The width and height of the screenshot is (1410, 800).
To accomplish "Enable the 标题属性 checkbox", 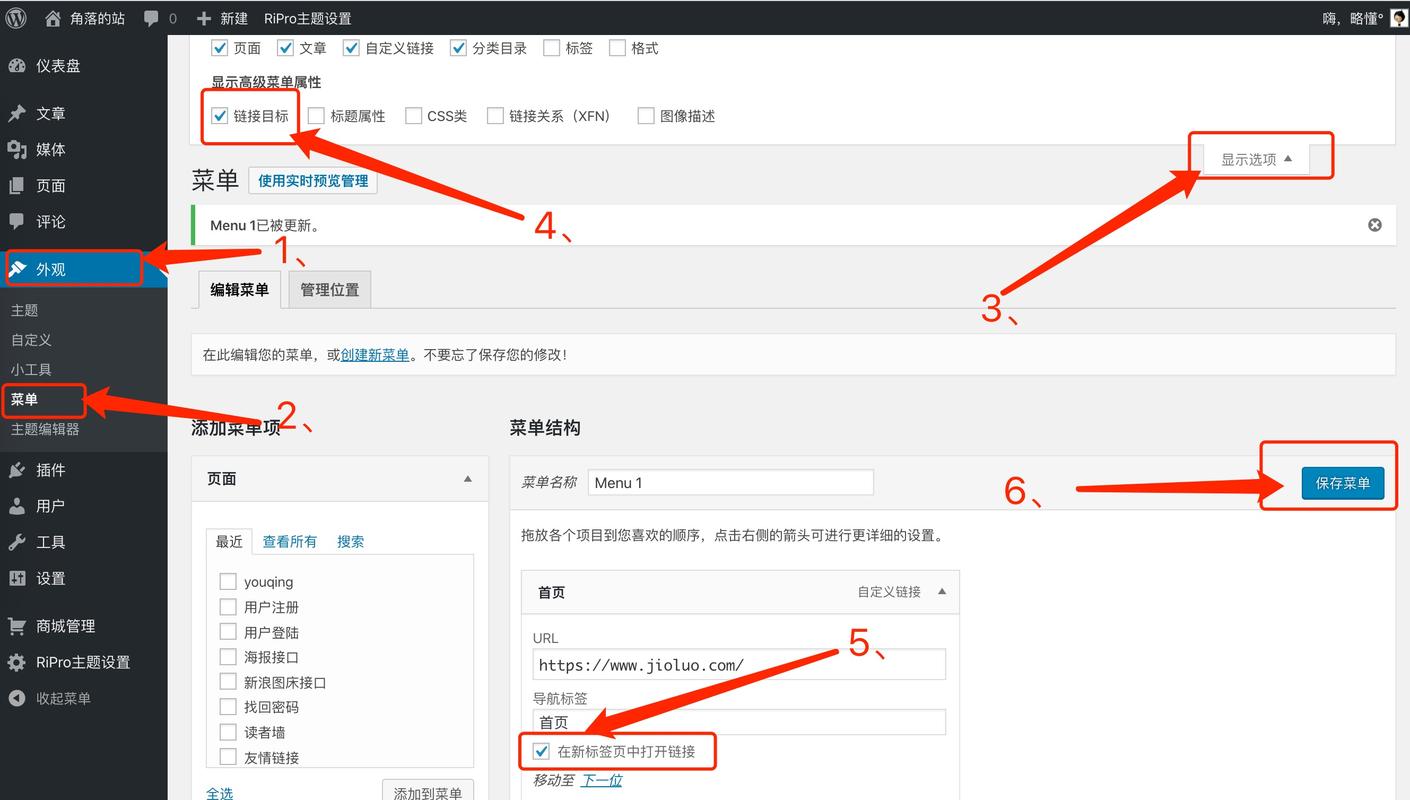I will pyautogui.click(x=316, y=116).
